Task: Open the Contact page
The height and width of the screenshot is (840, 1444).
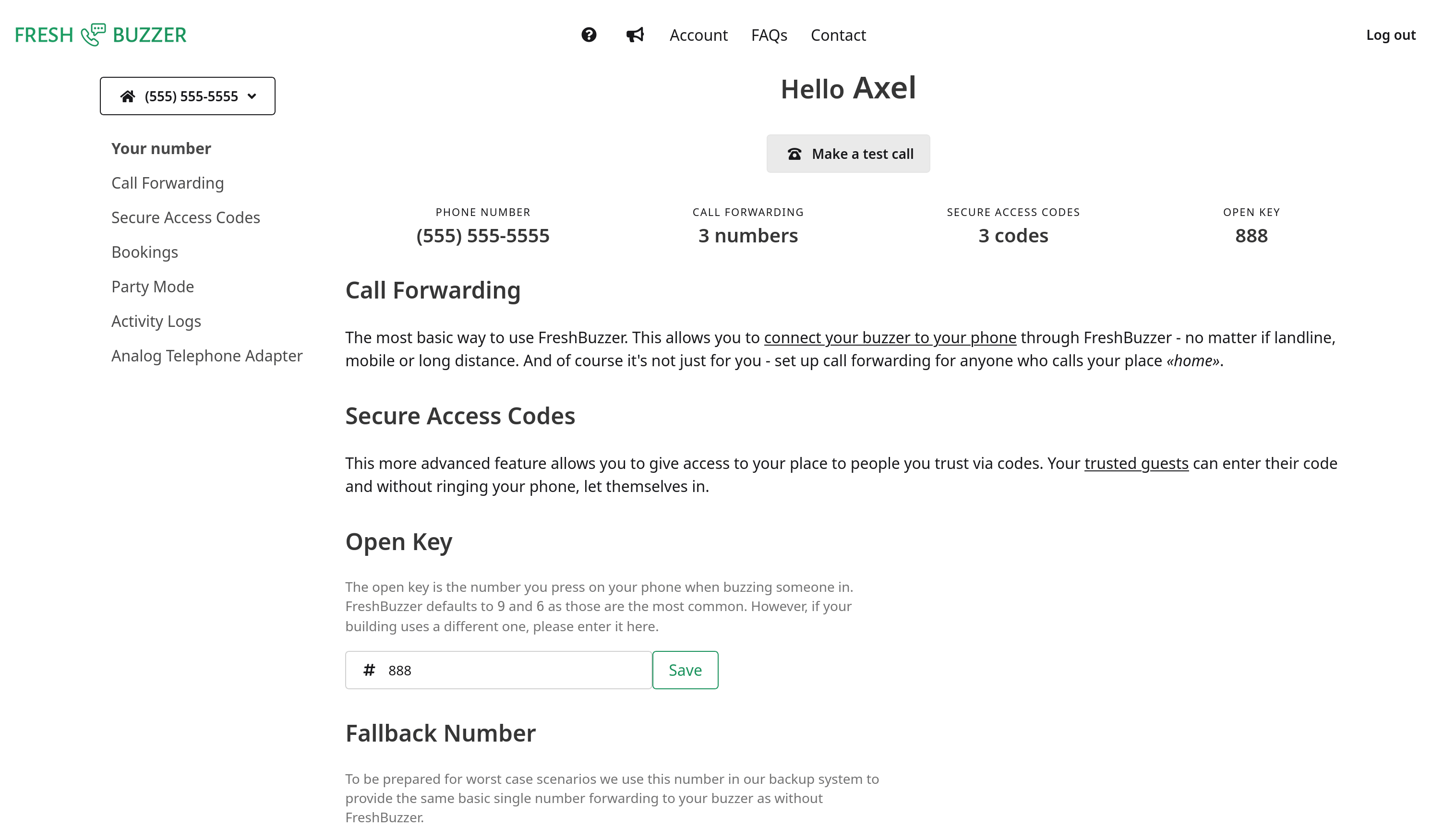Action: pyautogui.click(x=838, y=35)
